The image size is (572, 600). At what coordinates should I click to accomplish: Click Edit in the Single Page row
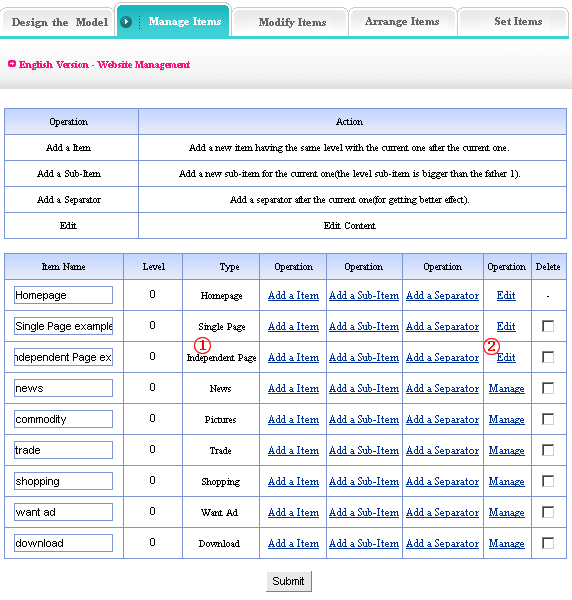[506, 326]
